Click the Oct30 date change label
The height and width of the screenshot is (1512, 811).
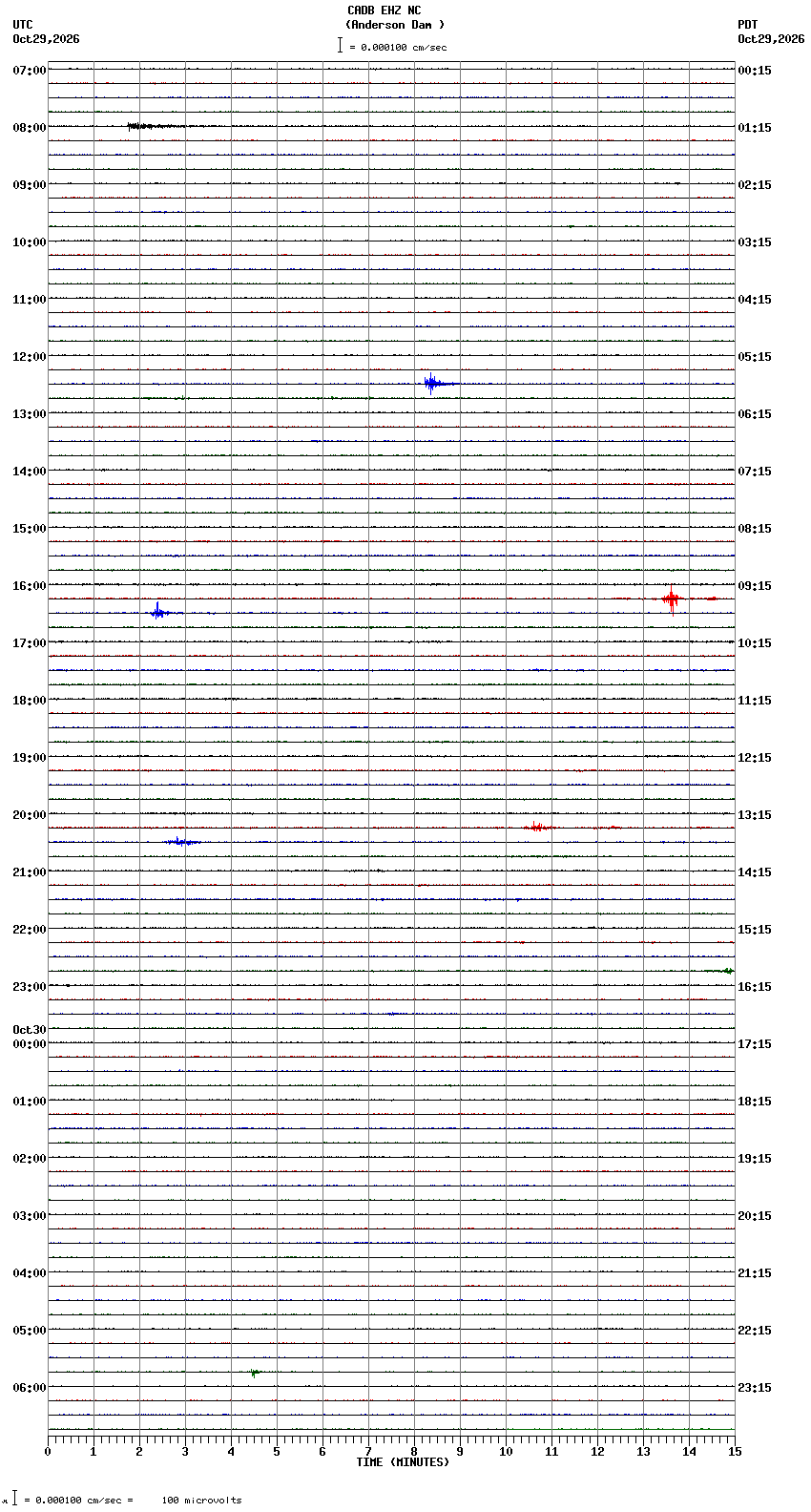coord(30,1030)
